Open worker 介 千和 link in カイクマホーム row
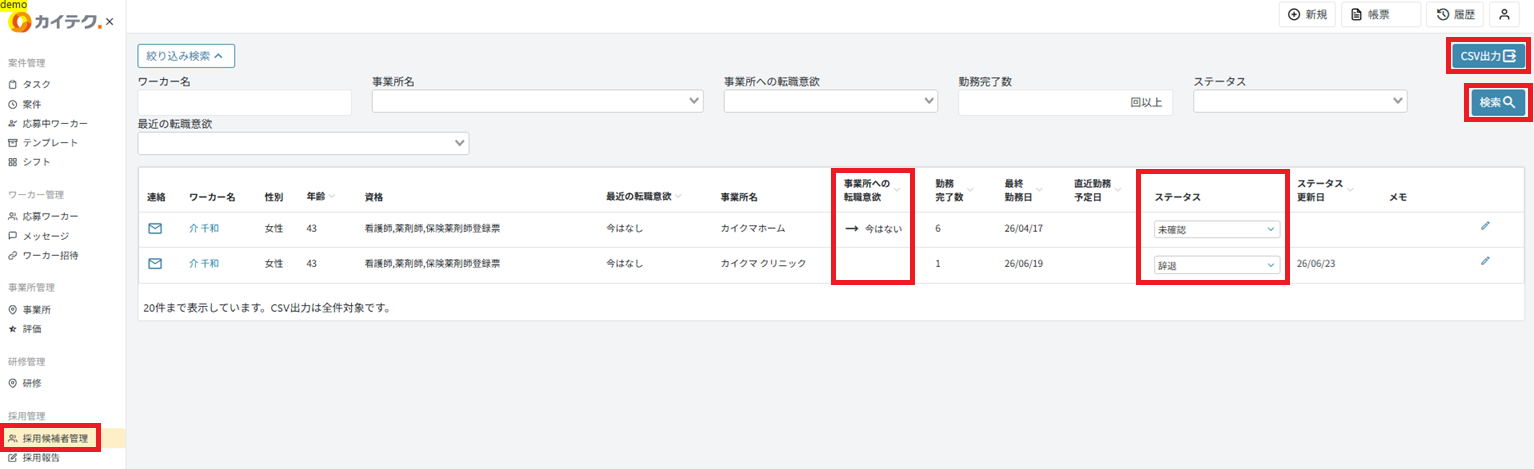This screenshot has width=1534, height=469. (x=204, y=229)
